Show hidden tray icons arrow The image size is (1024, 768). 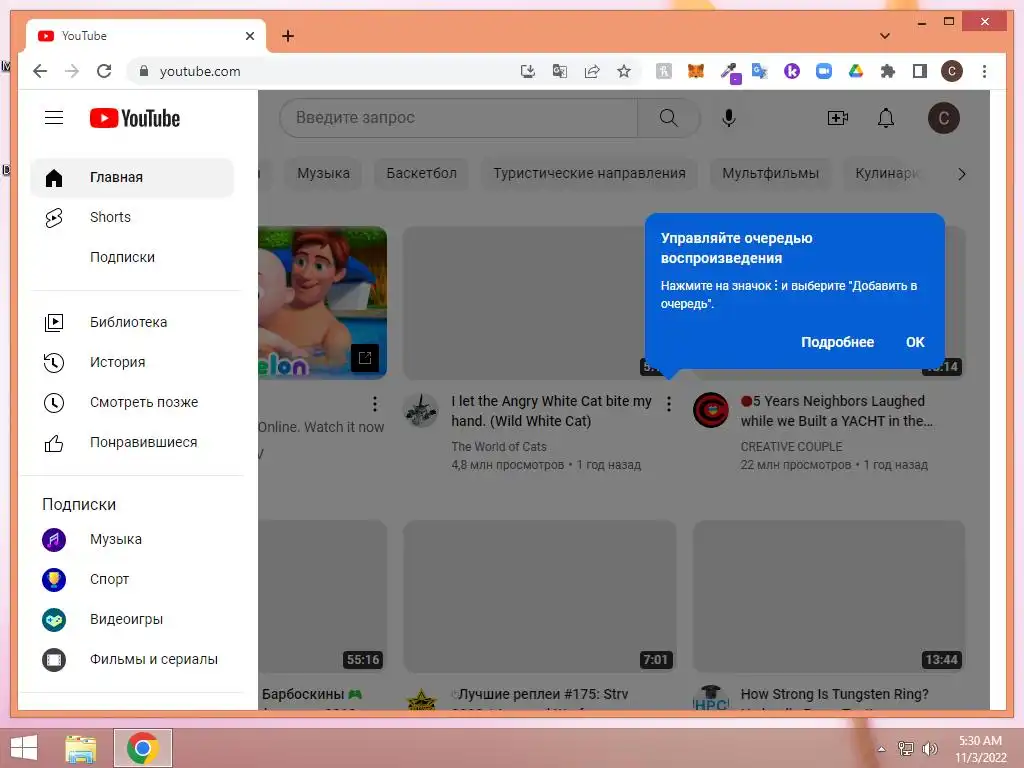click(881, 749)
